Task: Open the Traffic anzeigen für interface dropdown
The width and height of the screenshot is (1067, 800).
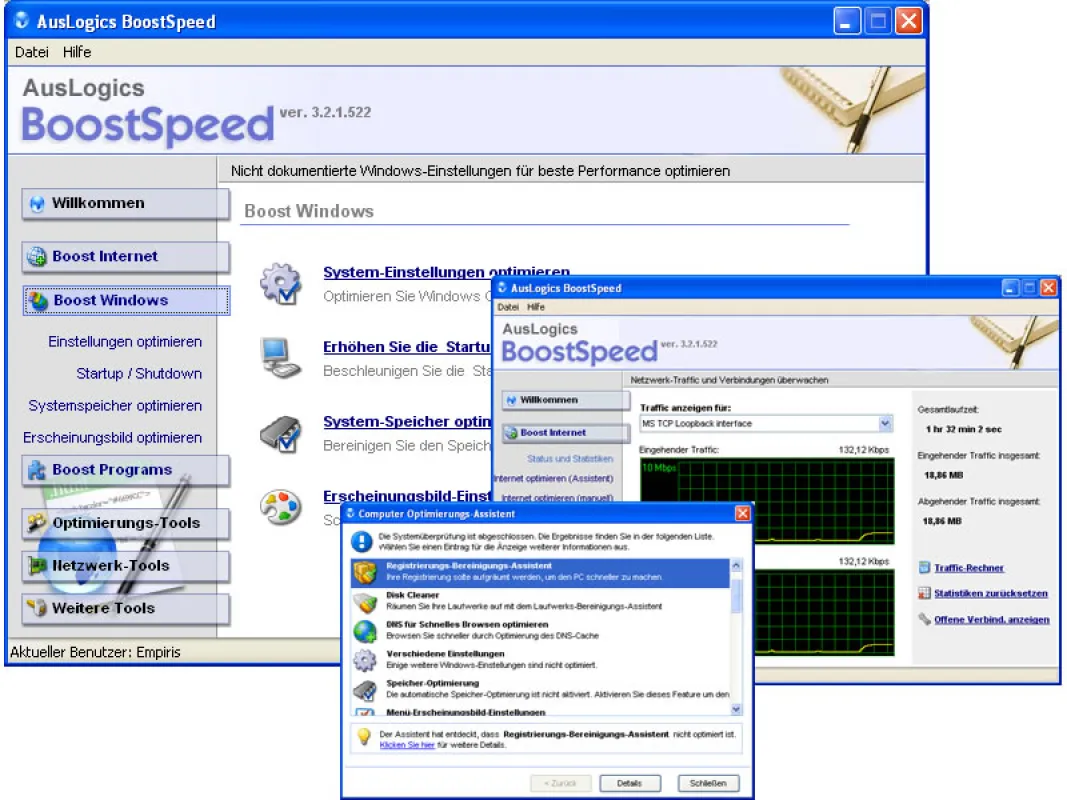Action: click(884, 424)
